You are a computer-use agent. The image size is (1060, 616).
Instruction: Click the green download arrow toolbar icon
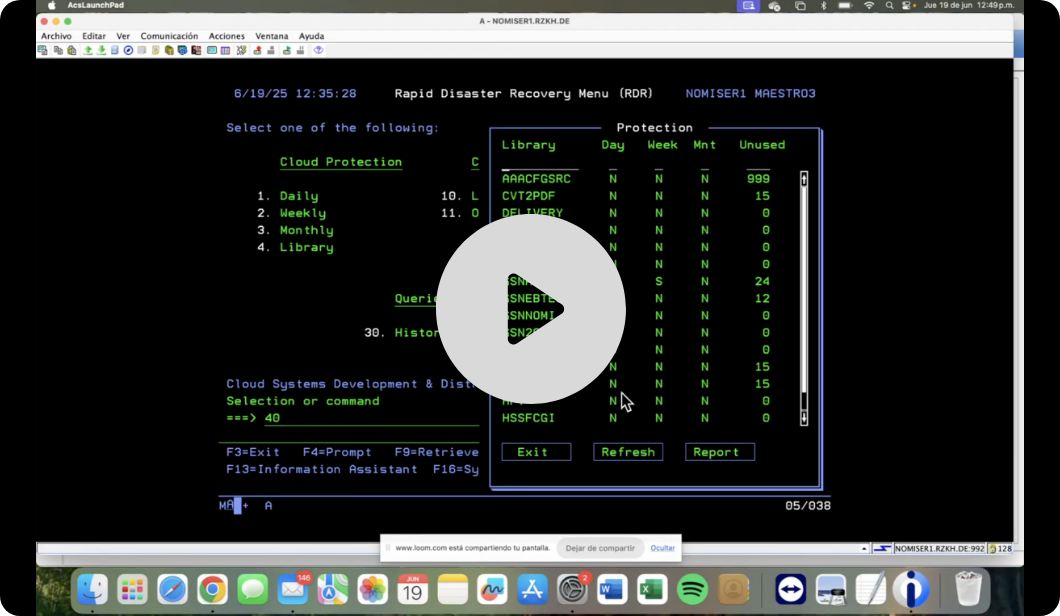click(101, 50)
